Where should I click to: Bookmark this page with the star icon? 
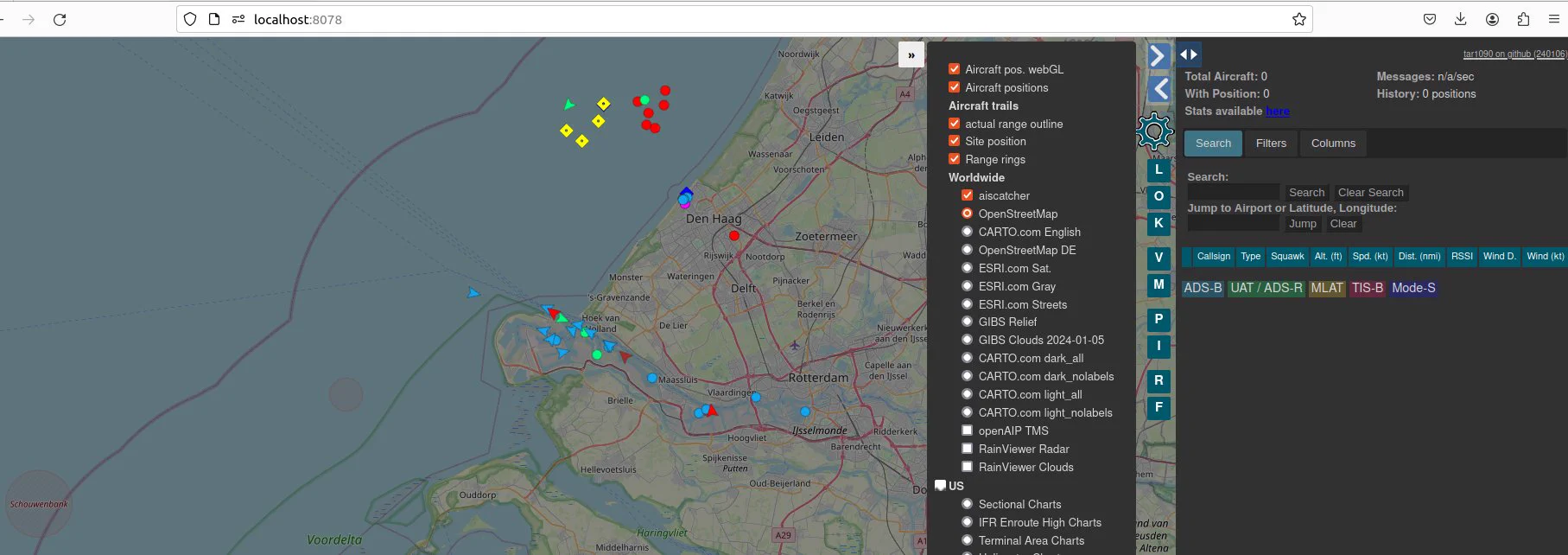[1298, 19]
